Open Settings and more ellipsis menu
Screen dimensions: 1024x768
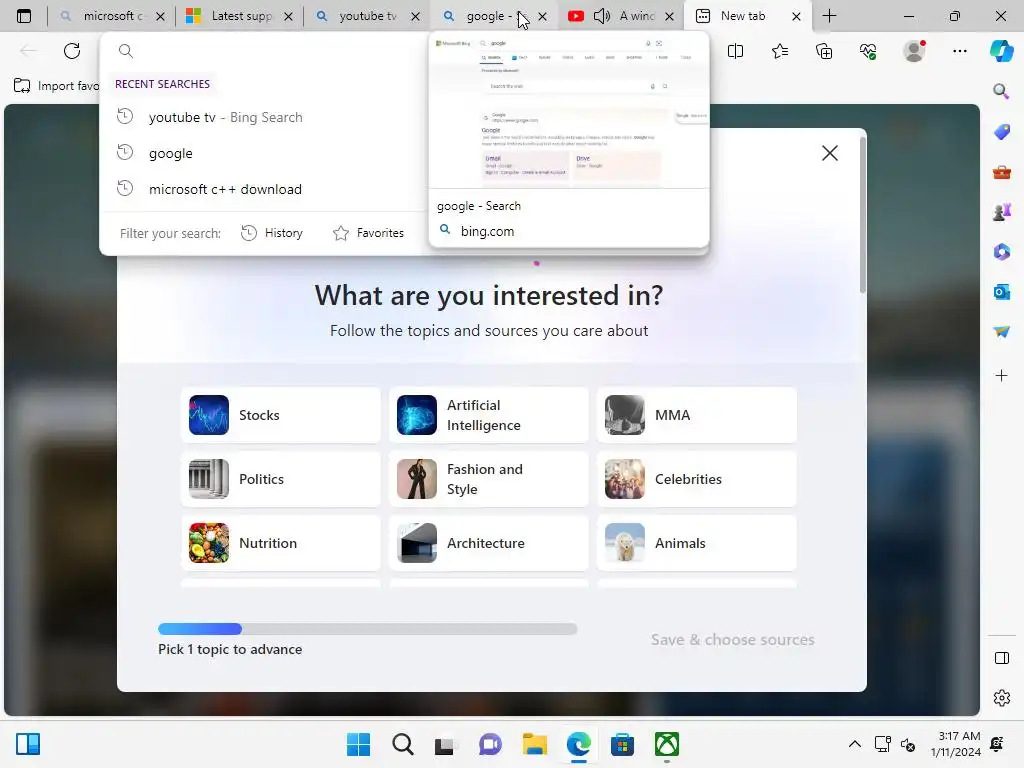[x=959, y=51]
